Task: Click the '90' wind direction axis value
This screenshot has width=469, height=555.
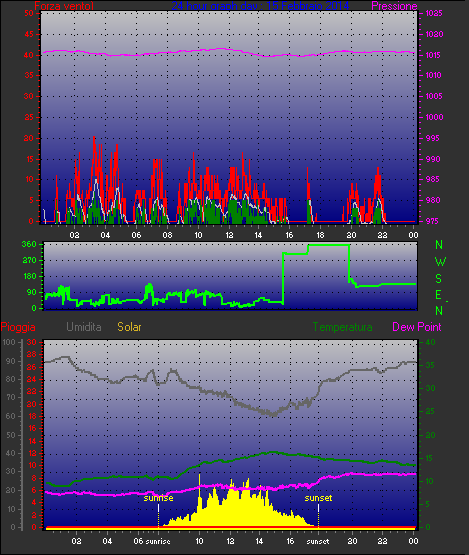Action: 32,292
